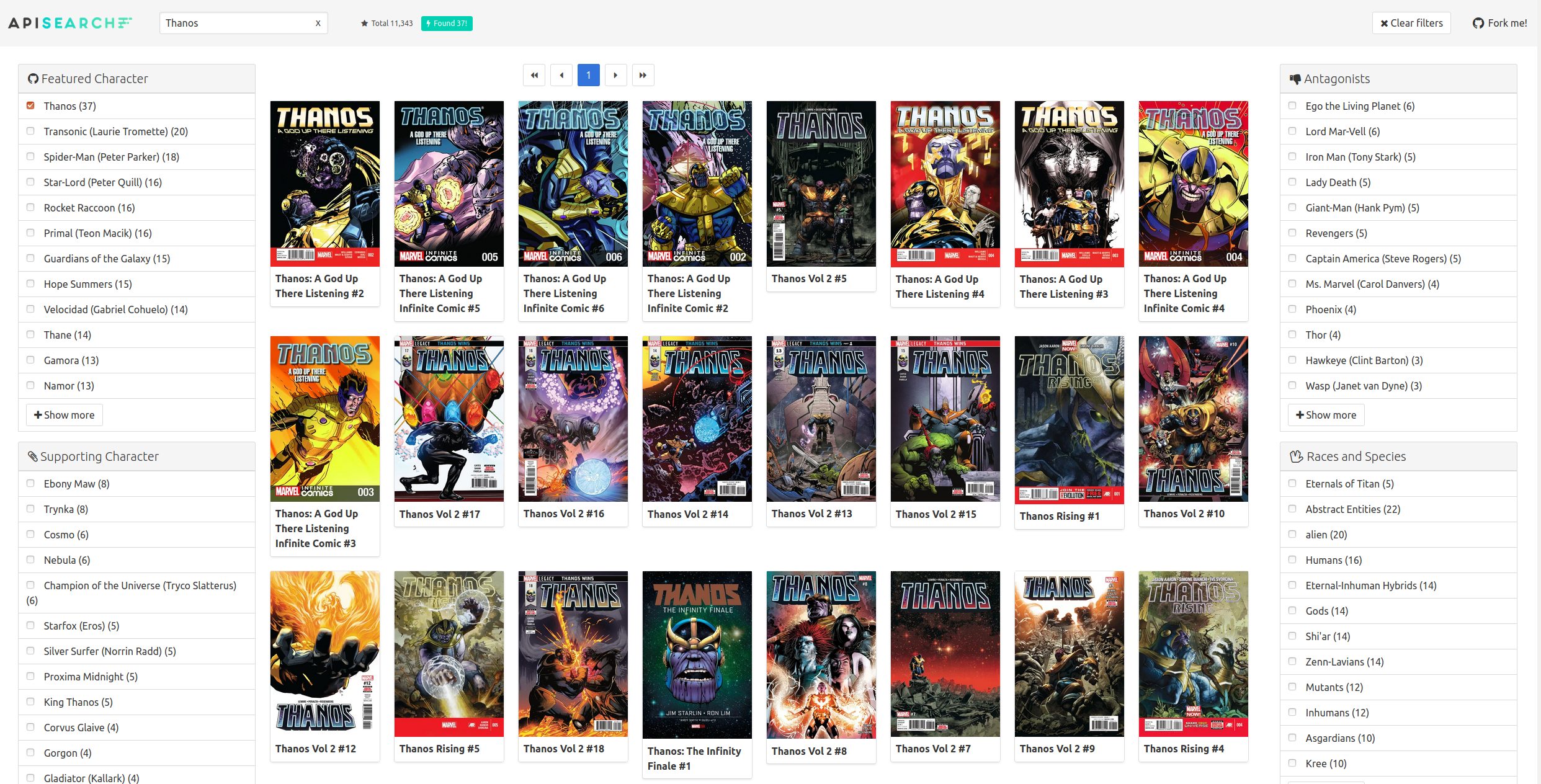1541x784 pixels.
Task: Click the Thanos search input field
Action: (236, 23)
